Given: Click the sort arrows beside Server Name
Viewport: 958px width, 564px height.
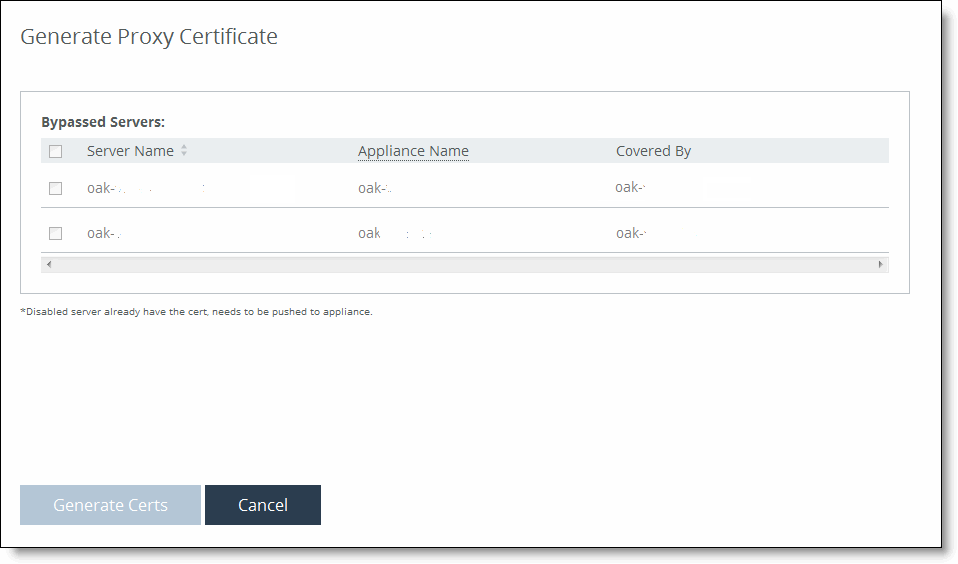Looking at the screenshot, I should [x=184, y=151].
